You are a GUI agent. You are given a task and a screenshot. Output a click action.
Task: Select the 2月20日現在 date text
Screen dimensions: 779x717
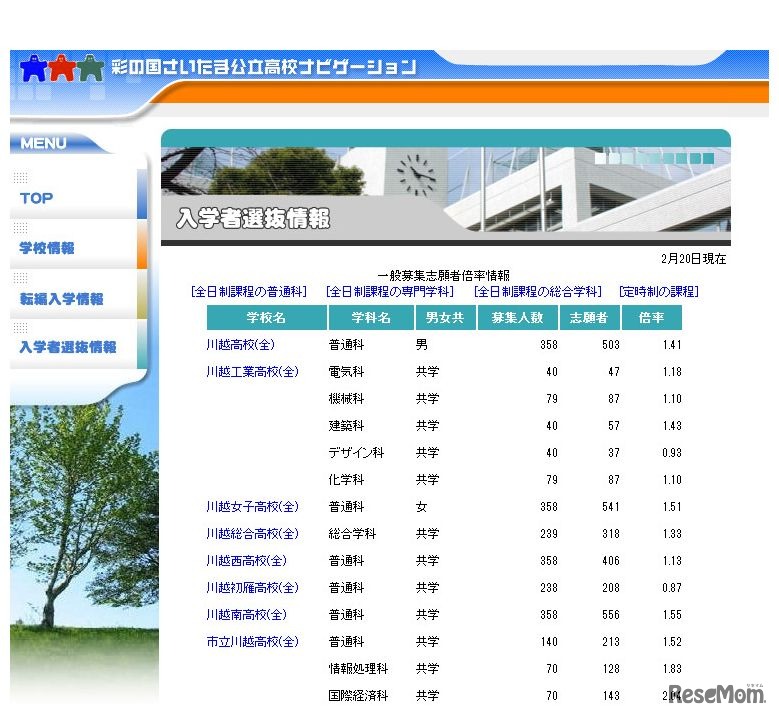coord(694,259)
